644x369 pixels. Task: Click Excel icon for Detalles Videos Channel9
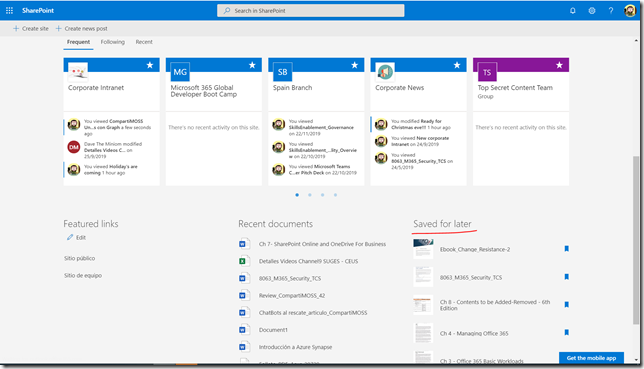[244, 261]
